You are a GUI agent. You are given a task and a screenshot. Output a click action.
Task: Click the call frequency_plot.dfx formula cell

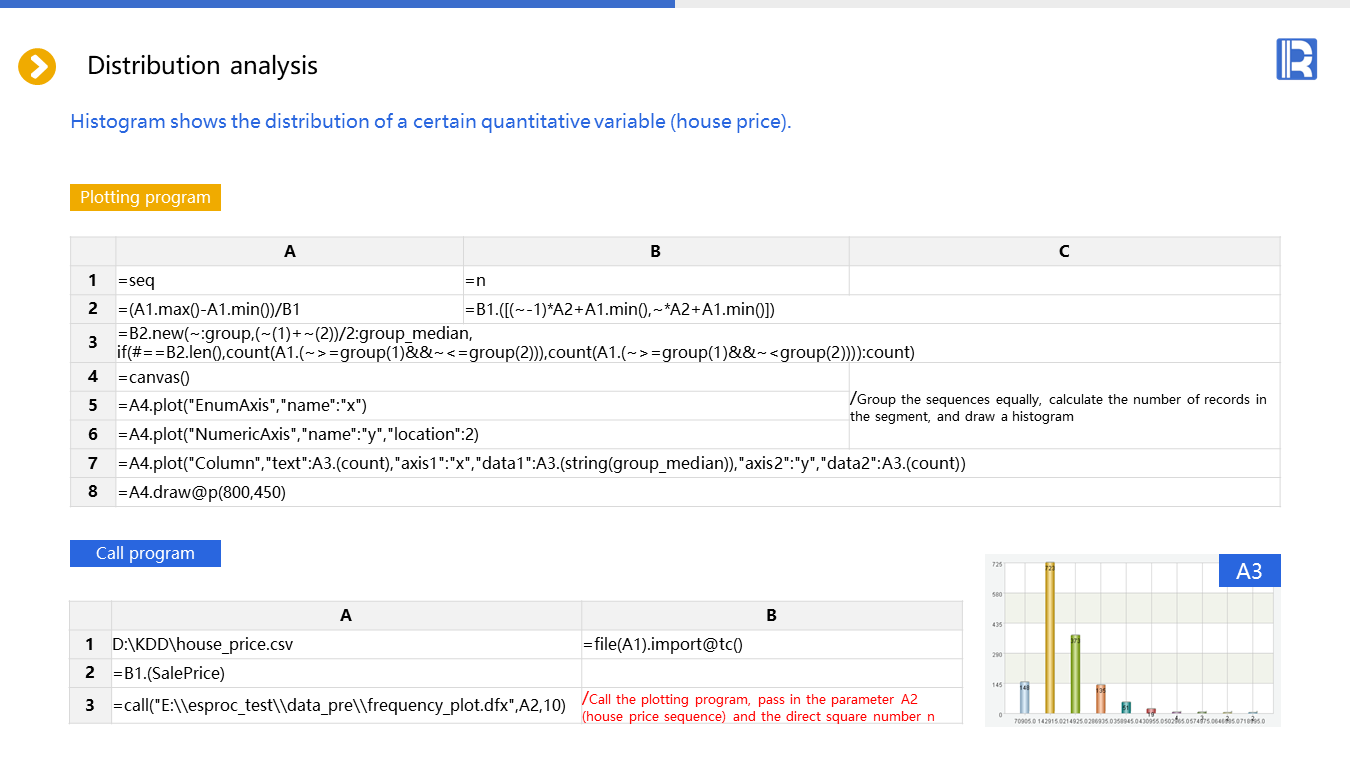click(x=345, y=705)
